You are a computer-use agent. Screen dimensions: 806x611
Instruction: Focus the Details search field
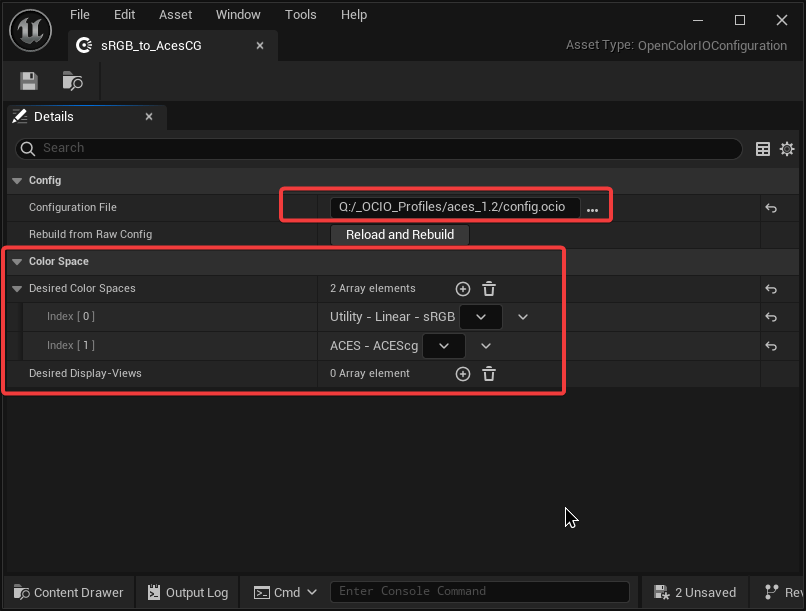[x=379, y=149]
